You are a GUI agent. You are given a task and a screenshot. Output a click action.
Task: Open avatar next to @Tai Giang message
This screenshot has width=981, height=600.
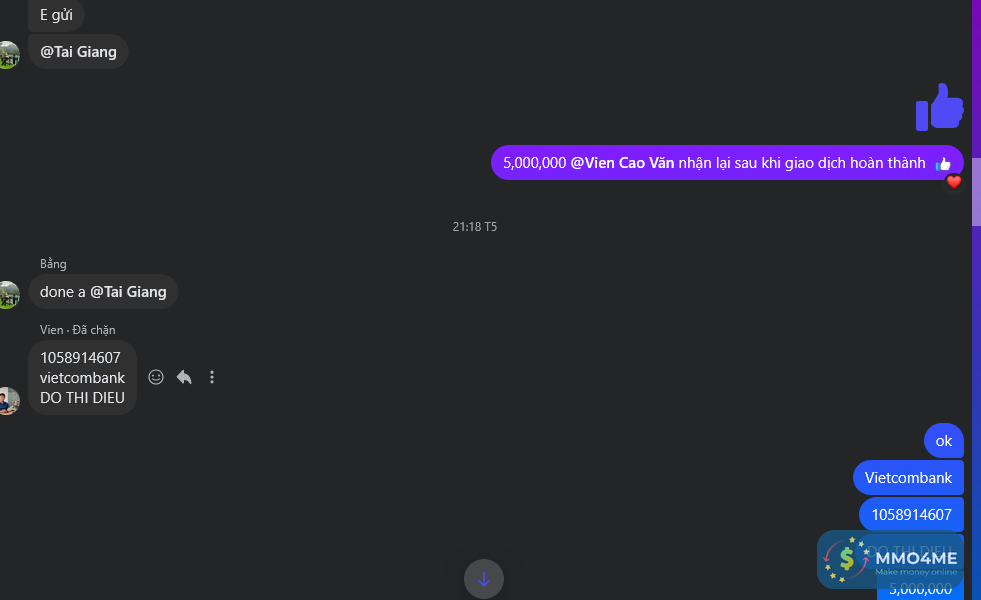8,54
